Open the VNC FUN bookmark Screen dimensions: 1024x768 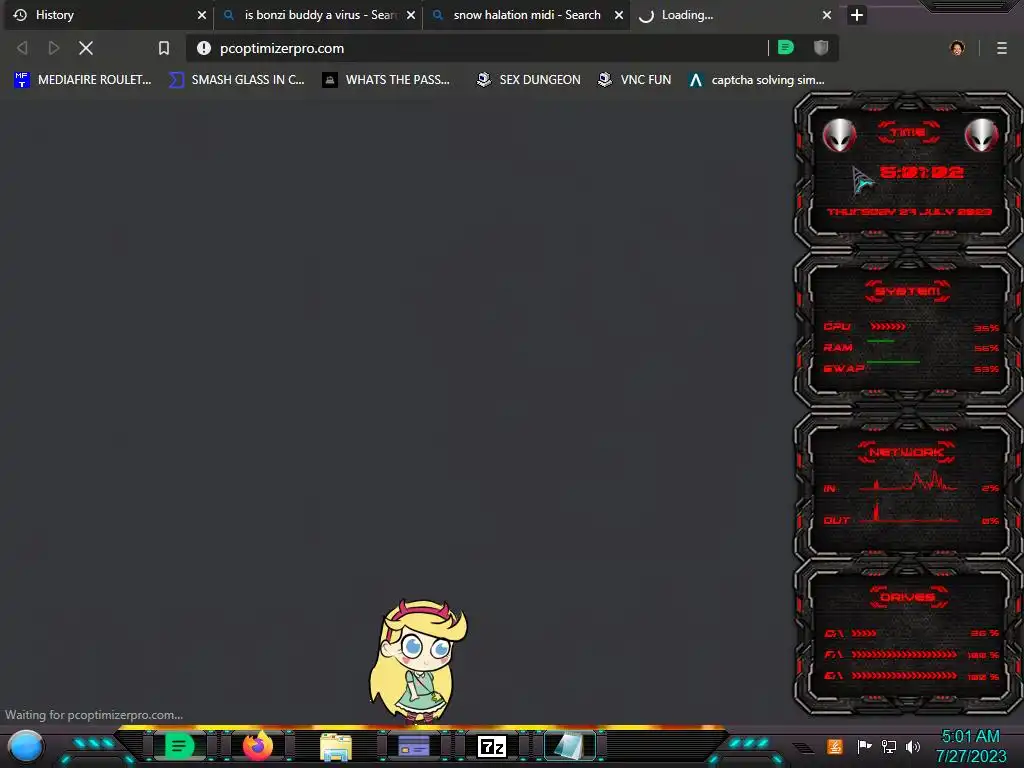[x=635, y=80]
